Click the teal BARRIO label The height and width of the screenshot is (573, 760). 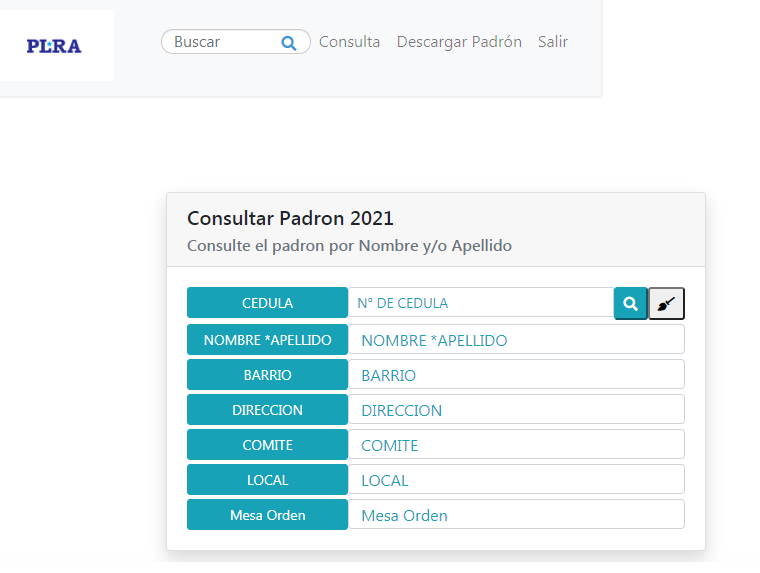(x=267, y=375)
